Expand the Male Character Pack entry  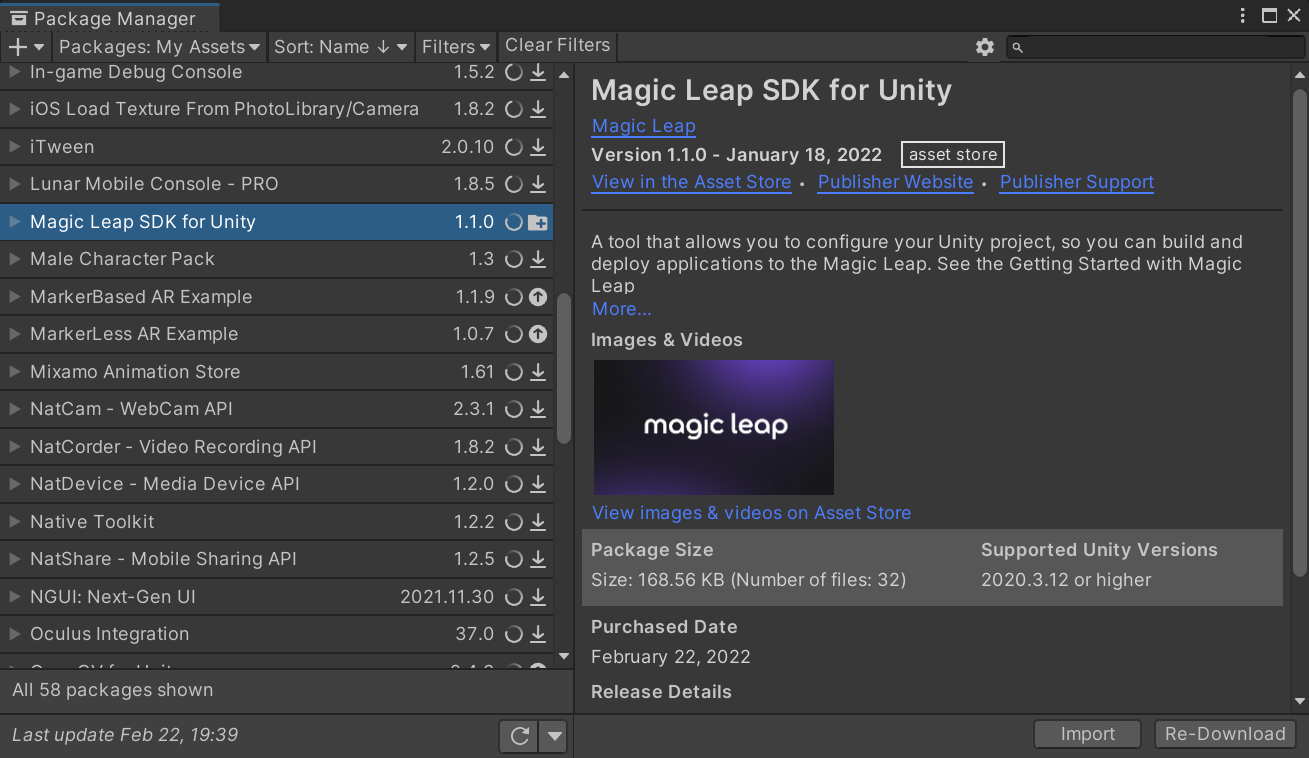coord(14,259)
